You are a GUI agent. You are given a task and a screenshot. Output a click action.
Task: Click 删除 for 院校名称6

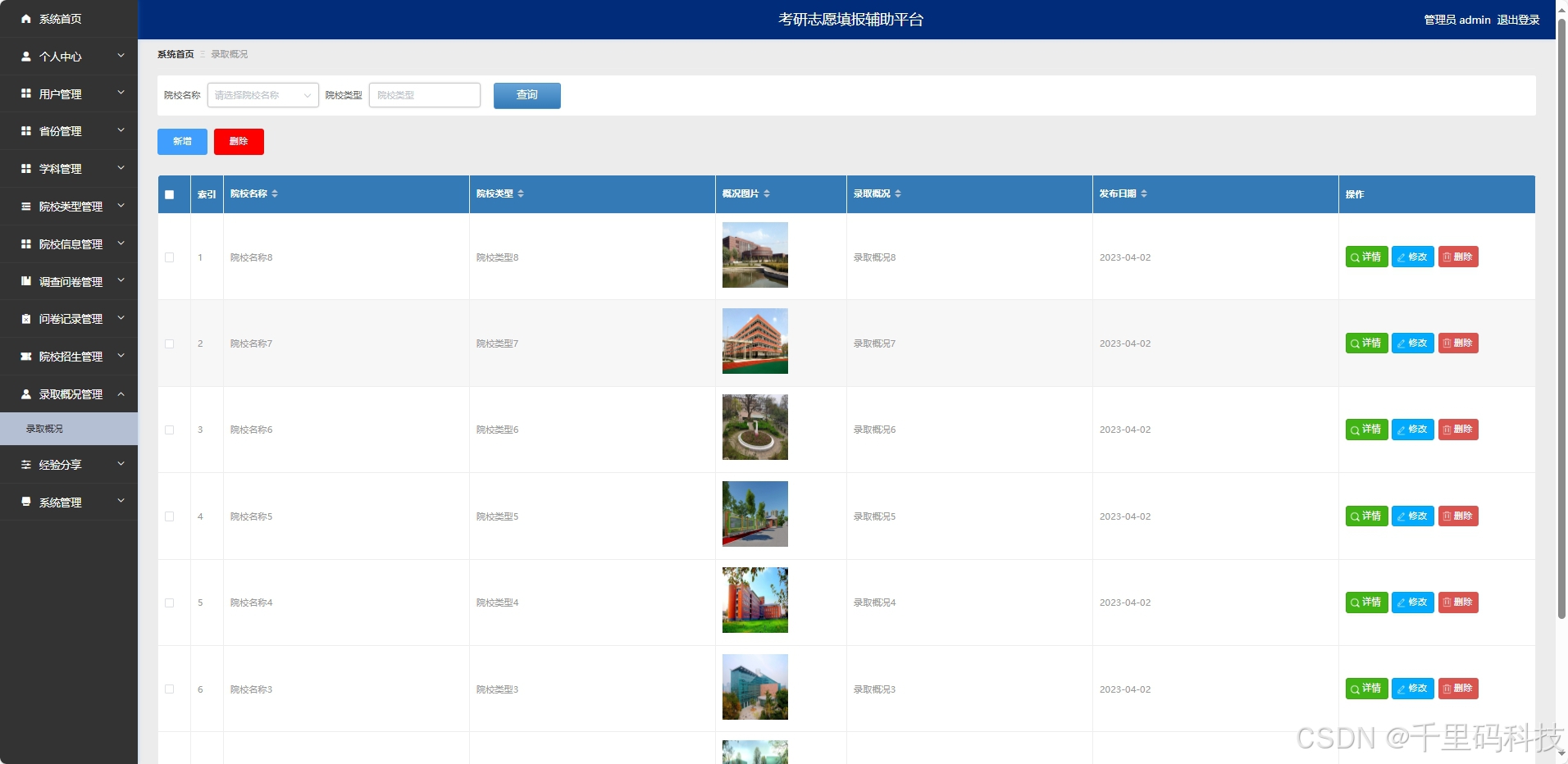click(x=1458, y=429)
